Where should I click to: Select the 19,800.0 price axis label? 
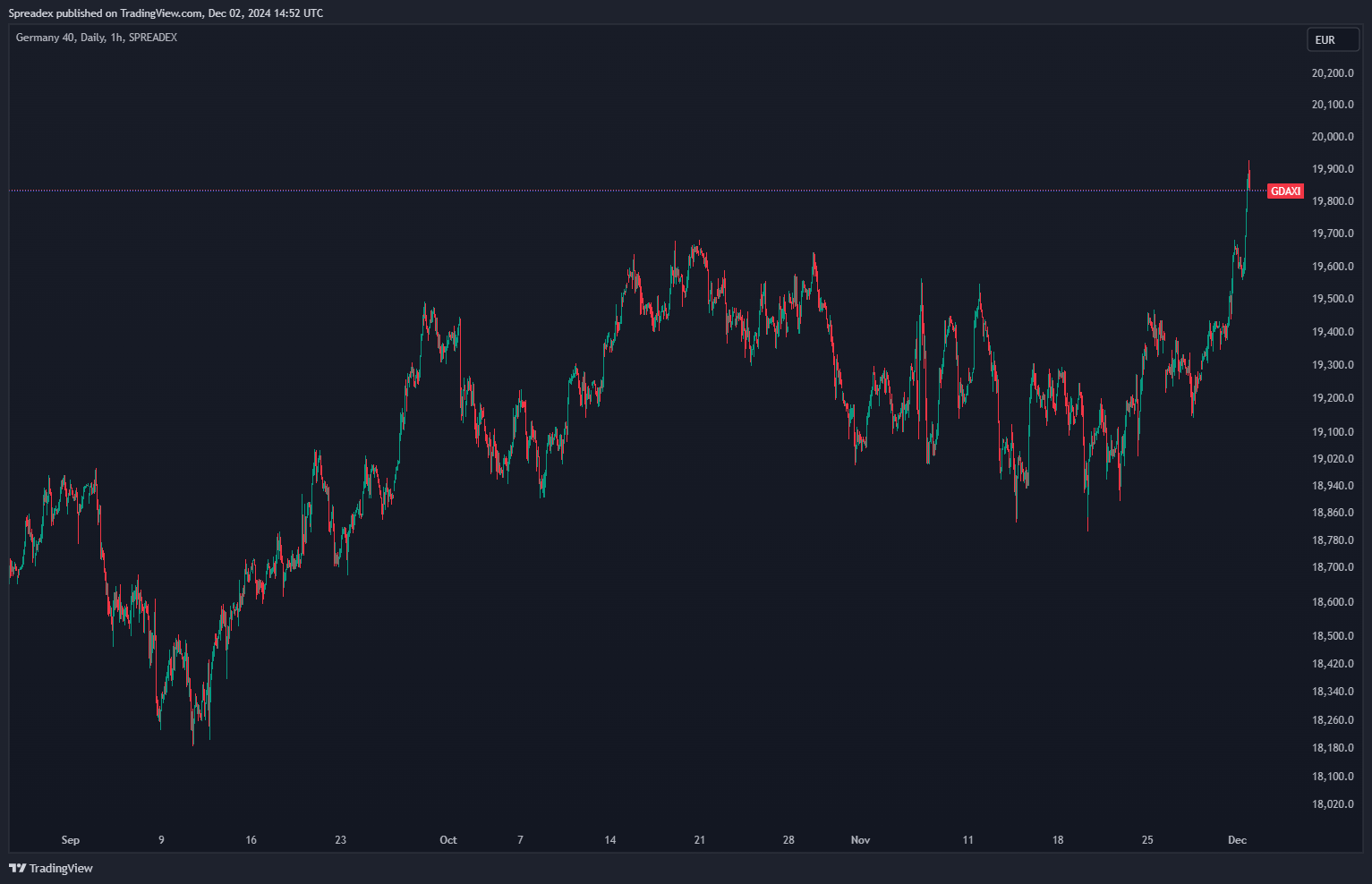[x=1333, y=201]
